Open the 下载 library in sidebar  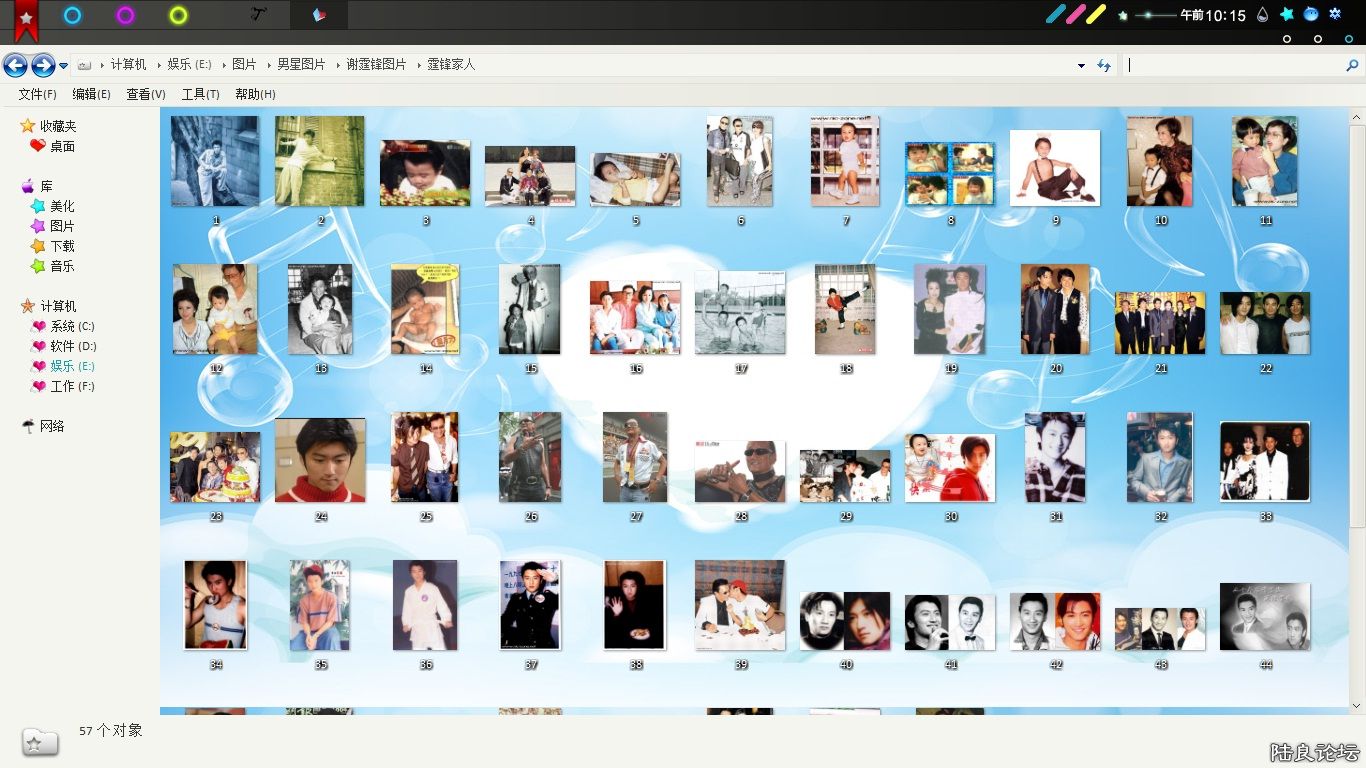tap(62, 246)
